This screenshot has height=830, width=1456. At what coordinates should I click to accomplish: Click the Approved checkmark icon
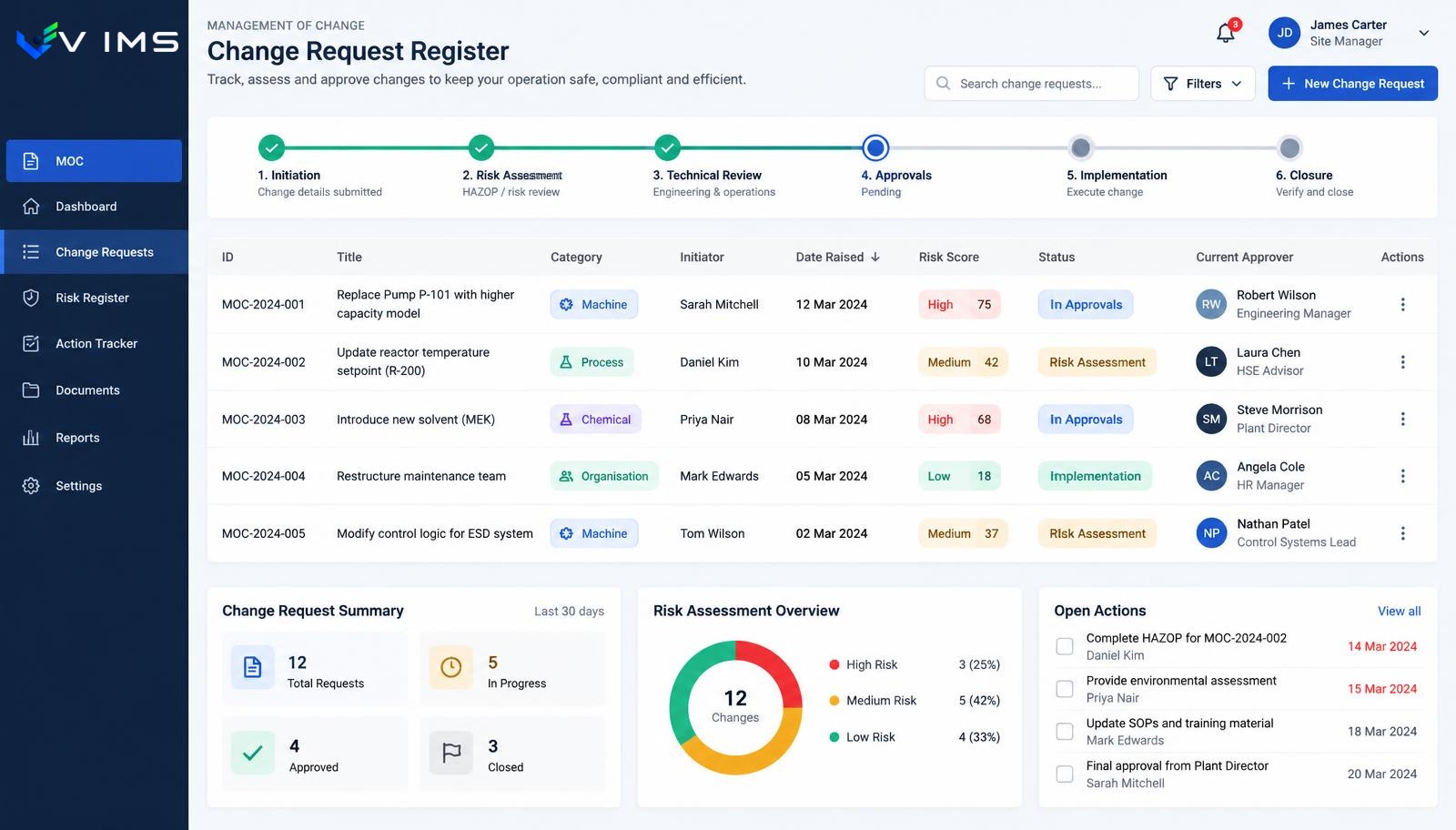(x=253, y=753)
